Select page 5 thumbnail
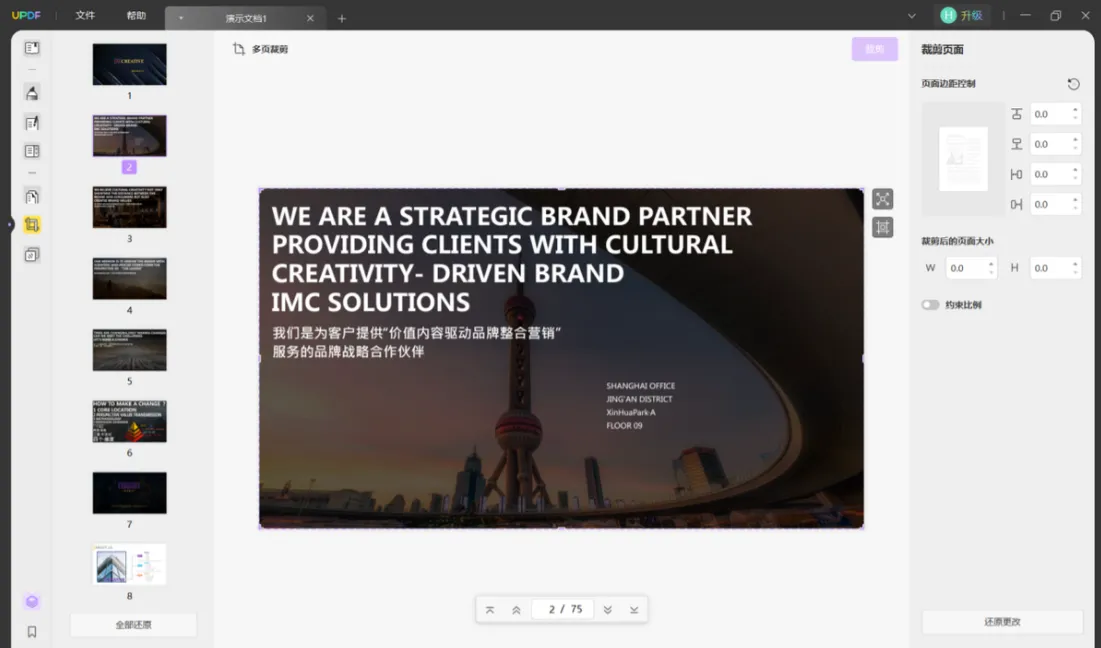1101x648 pixels. (x=130, y=350)
